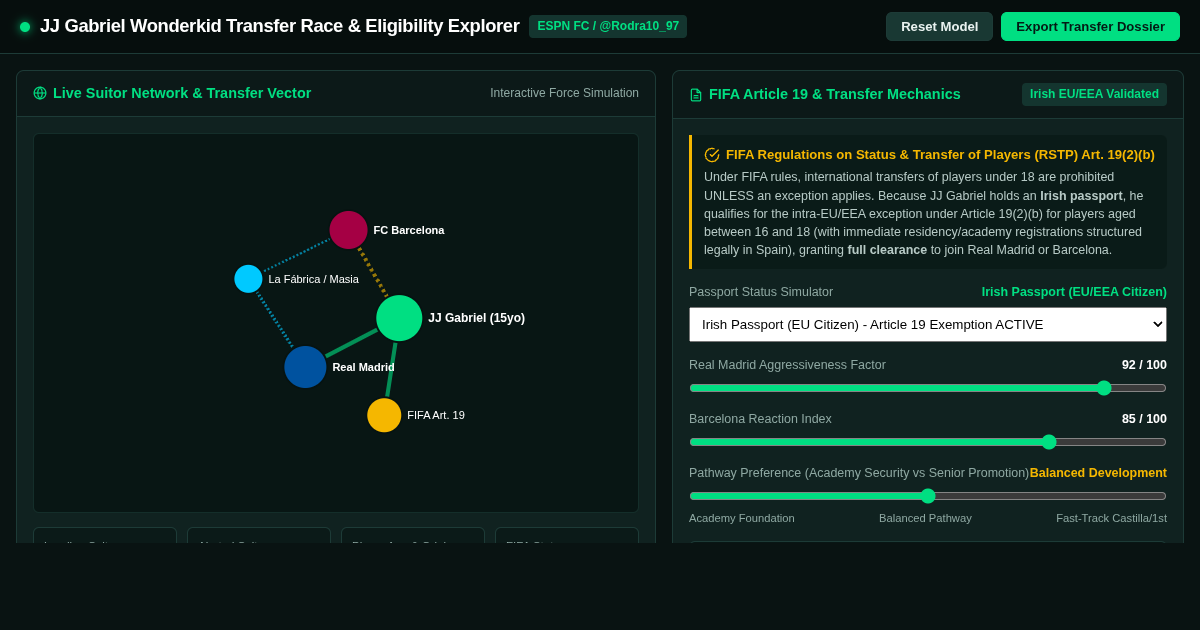Click the Live Suitor Network & Transfer Vector title
This screenshot has height=630, width=1200.
coord(182,93)
